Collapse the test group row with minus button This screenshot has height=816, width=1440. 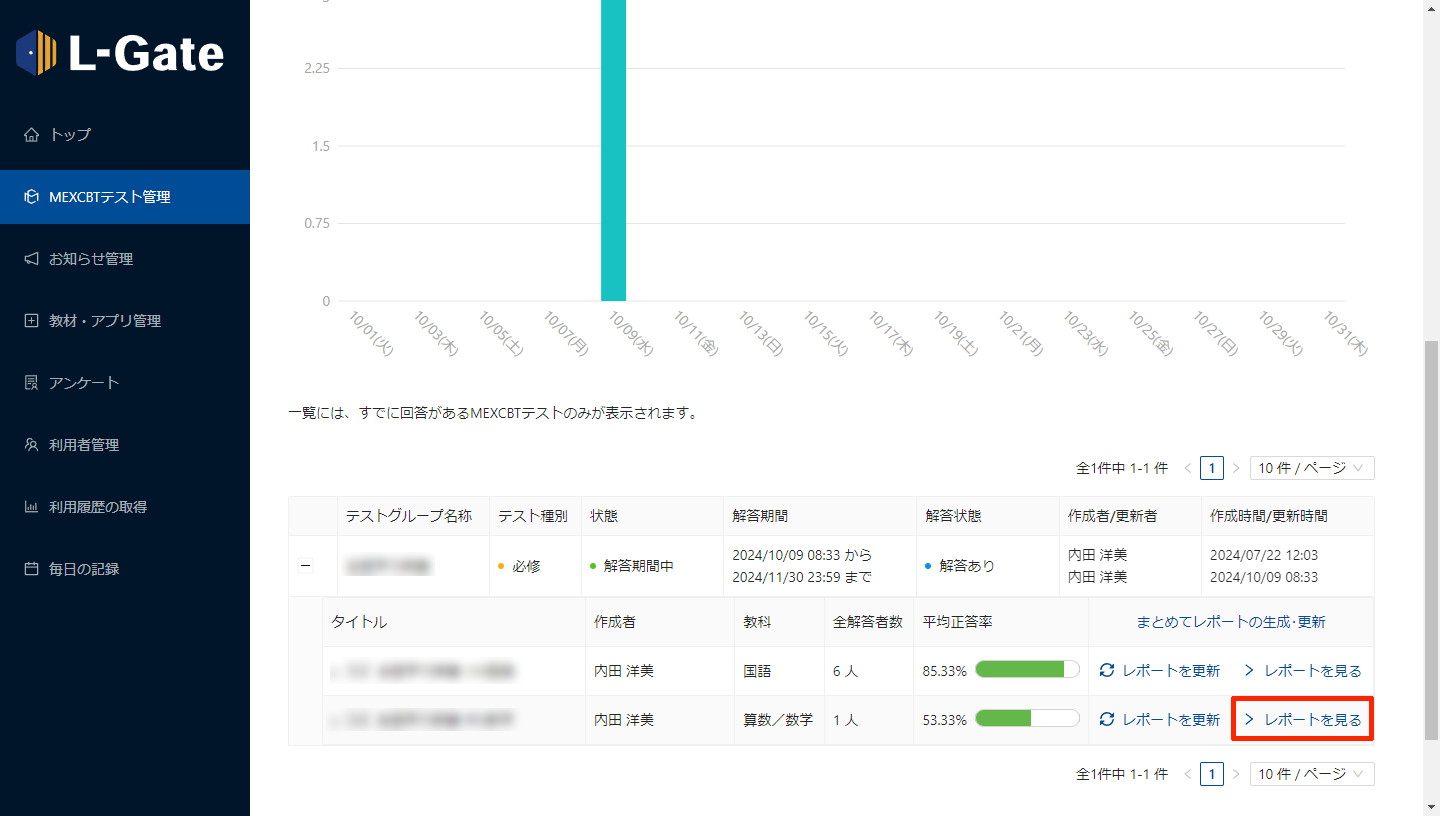coord(306,566)
